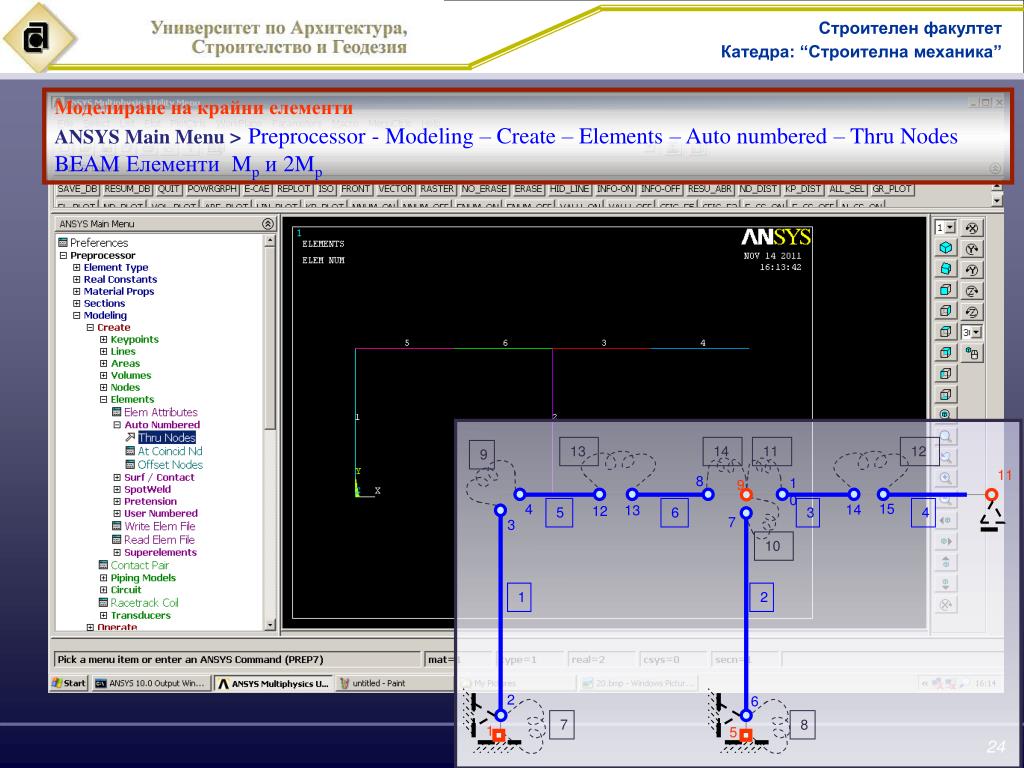Toggle Dynamic Model Mode mouse icon
This screenshot has height=768, width=1024.
point(972,353)
